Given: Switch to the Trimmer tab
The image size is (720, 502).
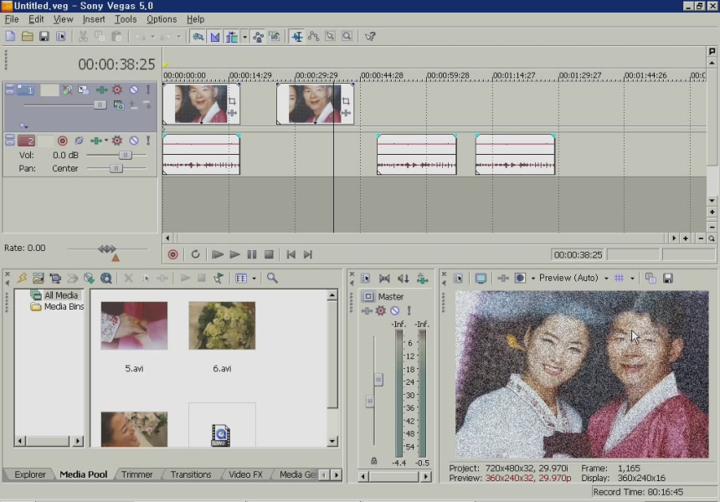Looking at the screenshot, I should (x=137, y=475).
